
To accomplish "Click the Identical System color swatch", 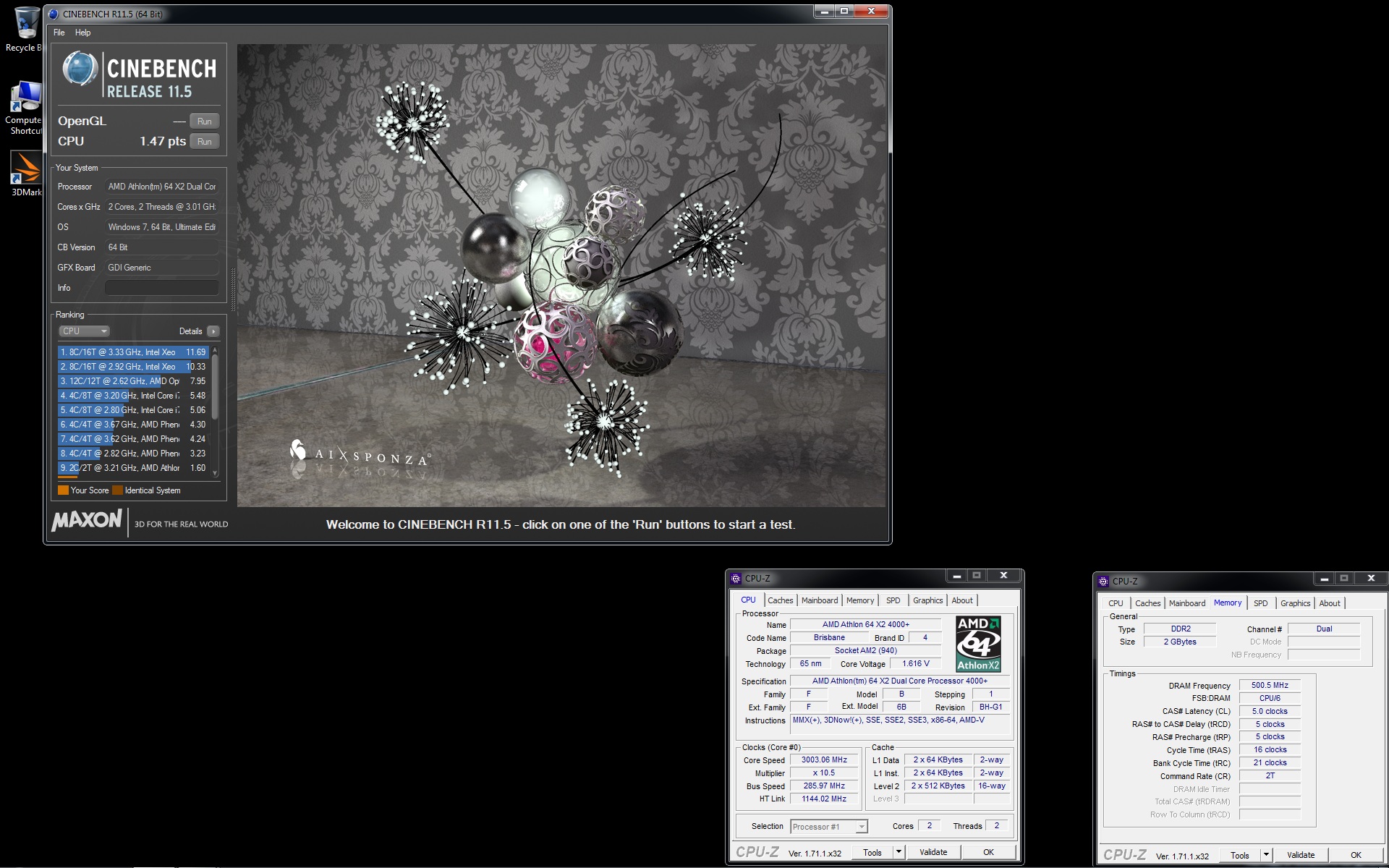I will pos(117,490).
